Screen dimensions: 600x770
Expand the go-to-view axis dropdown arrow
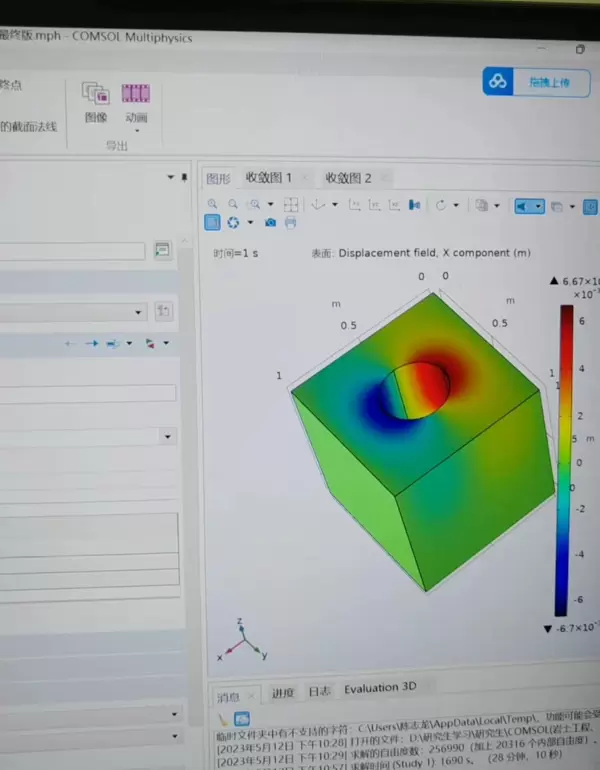pyautogui.click(x=337, y=205)
